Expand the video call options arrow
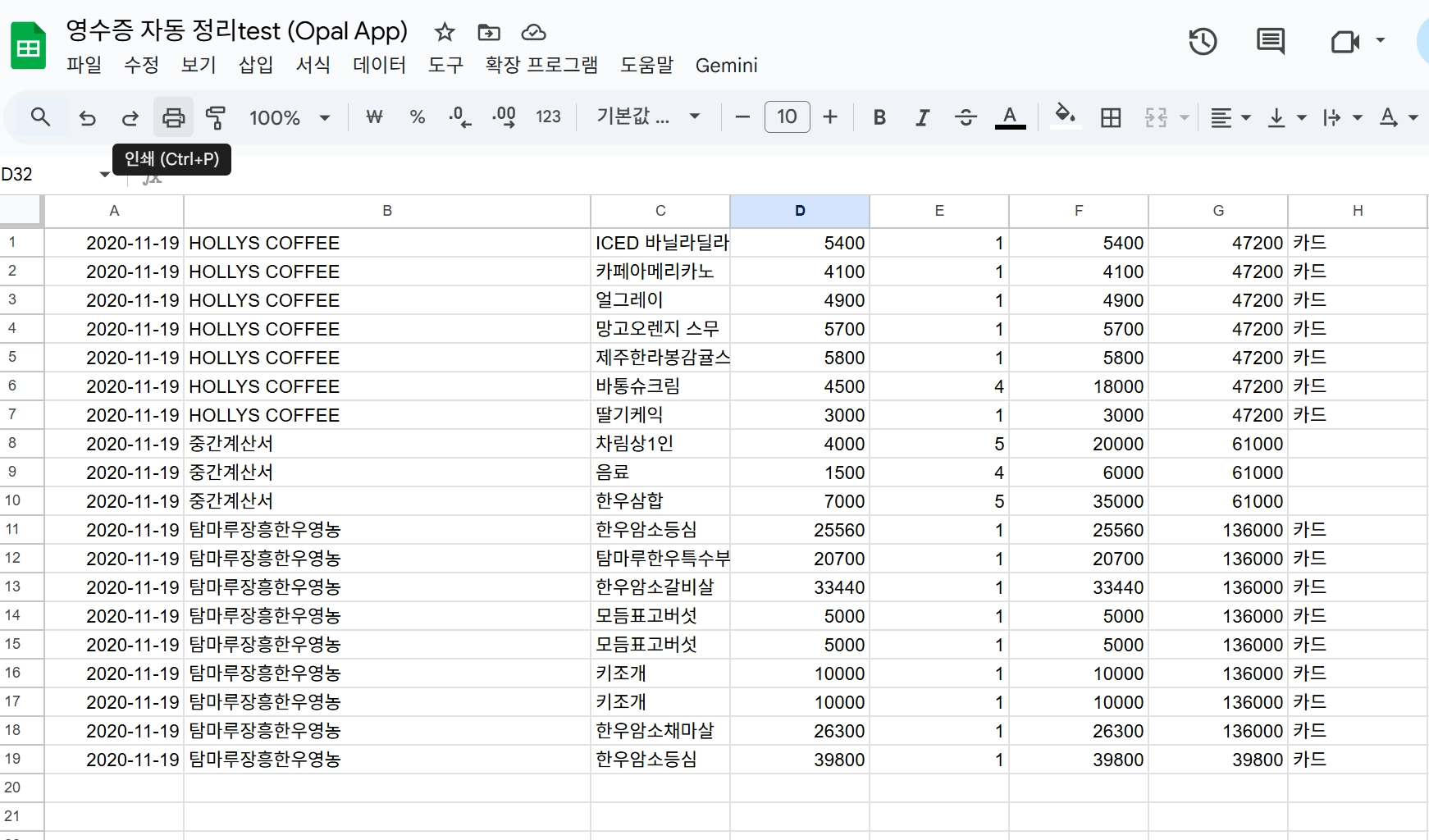 tap(1381, 40)
